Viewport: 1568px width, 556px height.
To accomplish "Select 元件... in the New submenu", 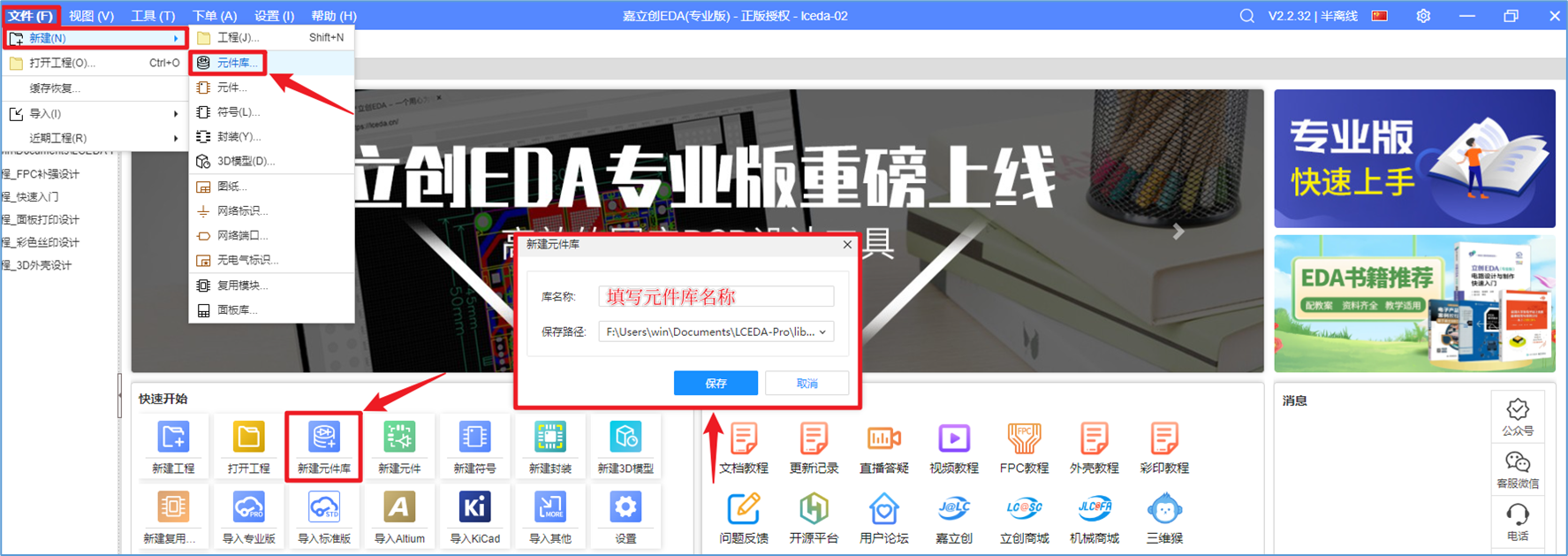I will pyautogui.click(x=271, y=88).
